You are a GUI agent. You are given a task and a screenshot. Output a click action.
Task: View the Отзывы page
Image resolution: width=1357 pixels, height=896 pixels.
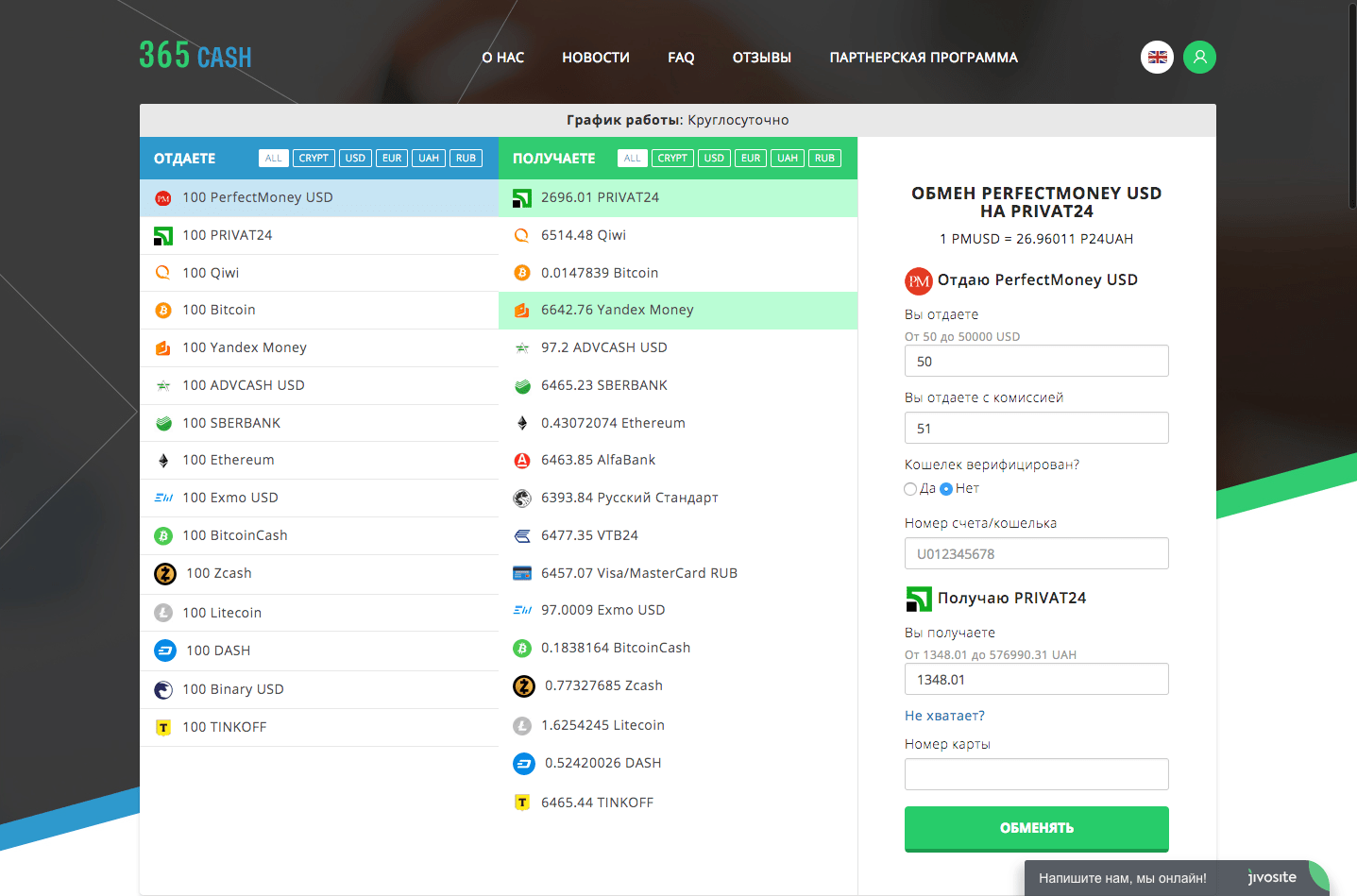point(762,58)
